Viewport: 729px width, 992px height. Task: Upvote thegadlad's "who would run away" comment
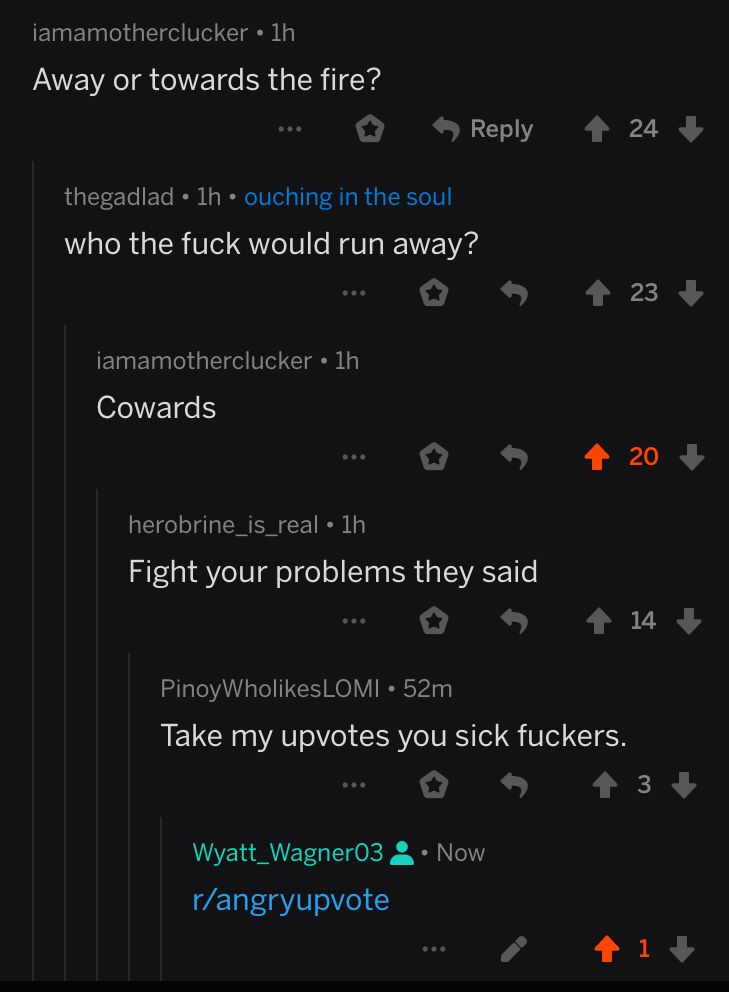(x=597, y=293)
